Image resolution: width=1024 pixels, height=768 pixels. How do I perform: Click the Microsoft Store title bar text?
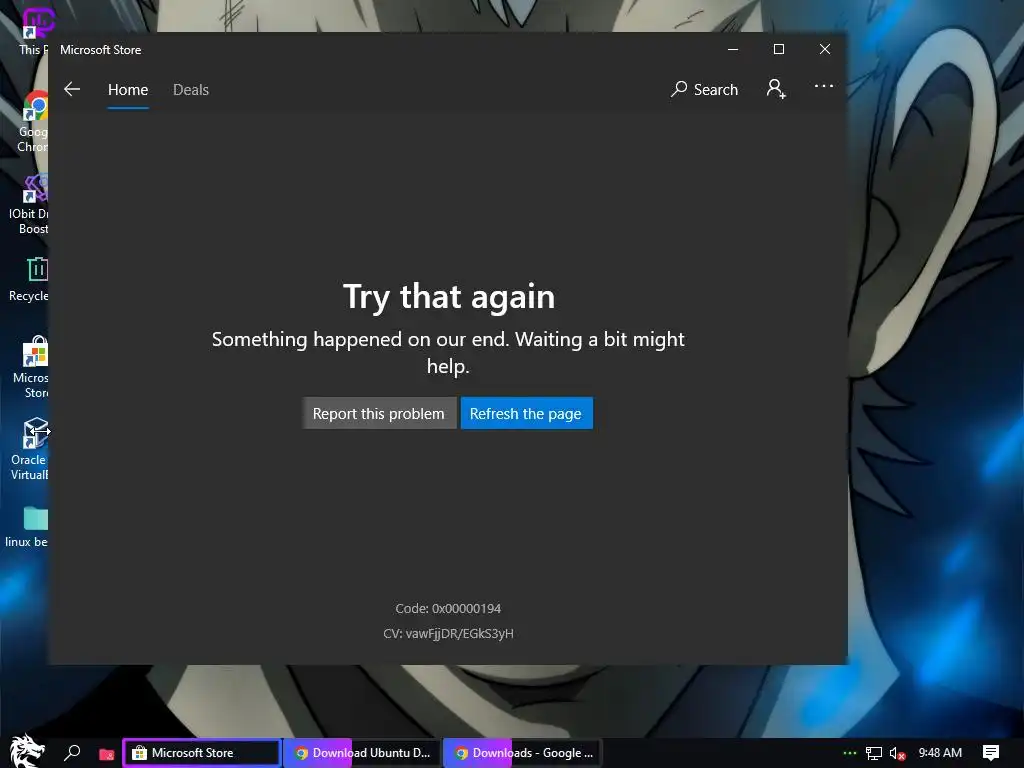click(101, 50)
